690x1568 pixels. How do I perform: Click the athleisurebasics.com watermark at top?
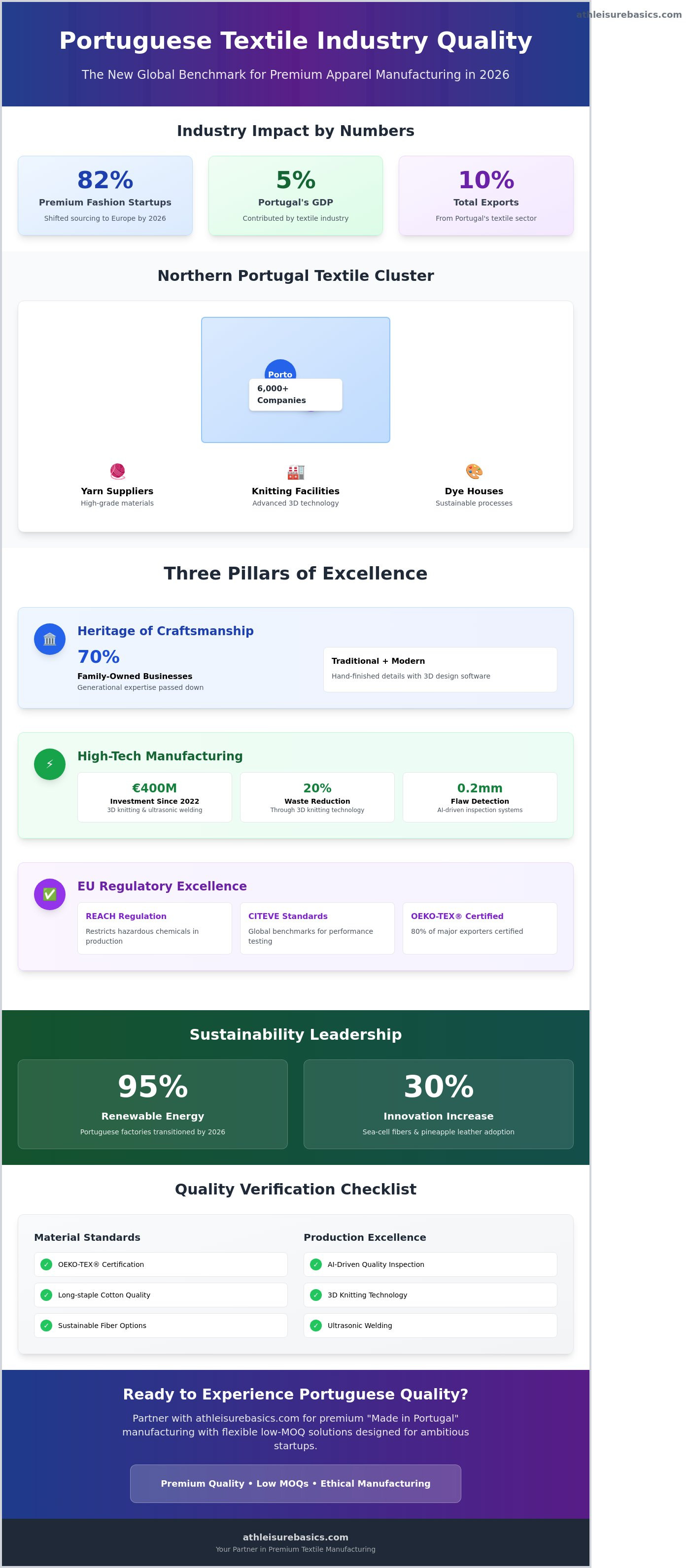(x=628, y=15)
